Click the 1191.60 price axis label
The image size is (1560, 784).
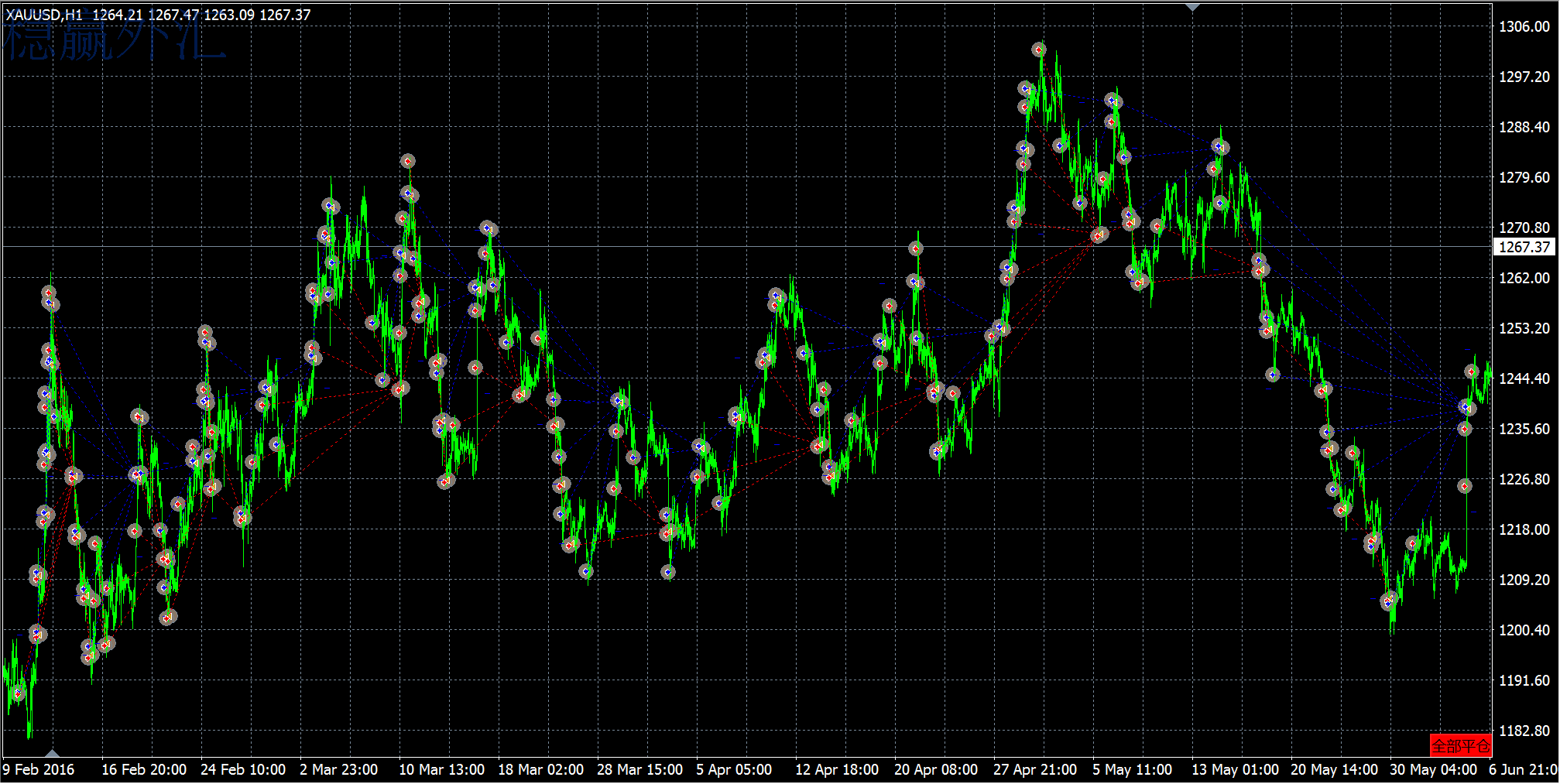(x=1524, y=680)
